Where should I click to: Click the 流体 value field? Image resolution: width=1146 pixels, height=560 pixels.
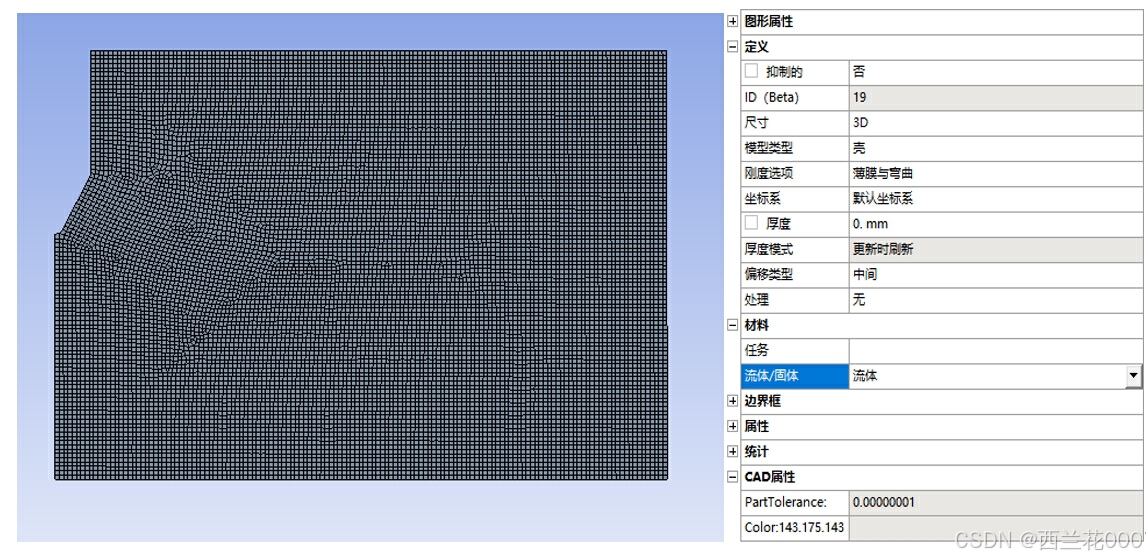(x=987, y=376)
